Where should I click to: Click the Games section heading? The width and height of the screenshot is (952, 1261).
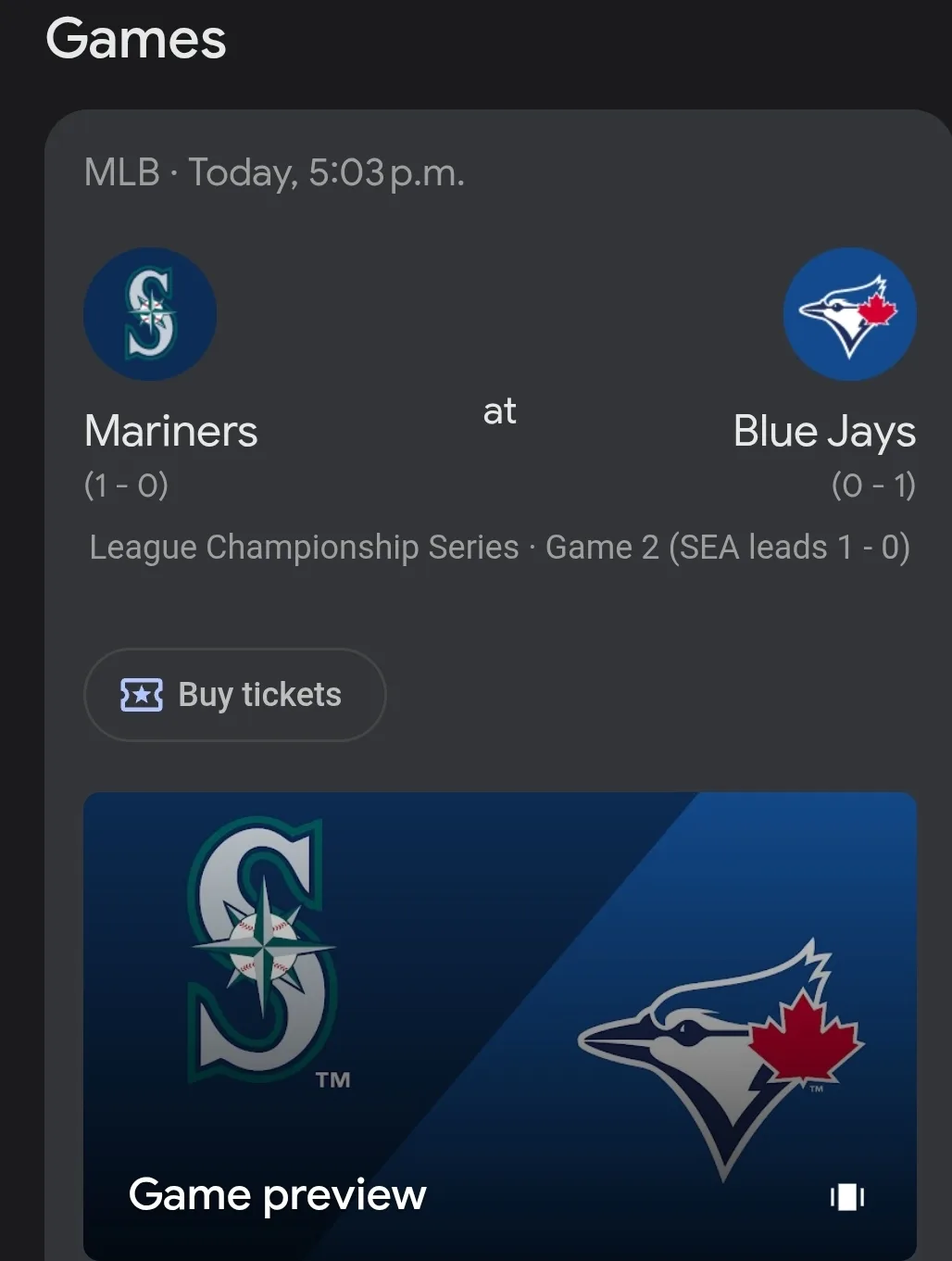pyautogui.click(x=136, y=39)
